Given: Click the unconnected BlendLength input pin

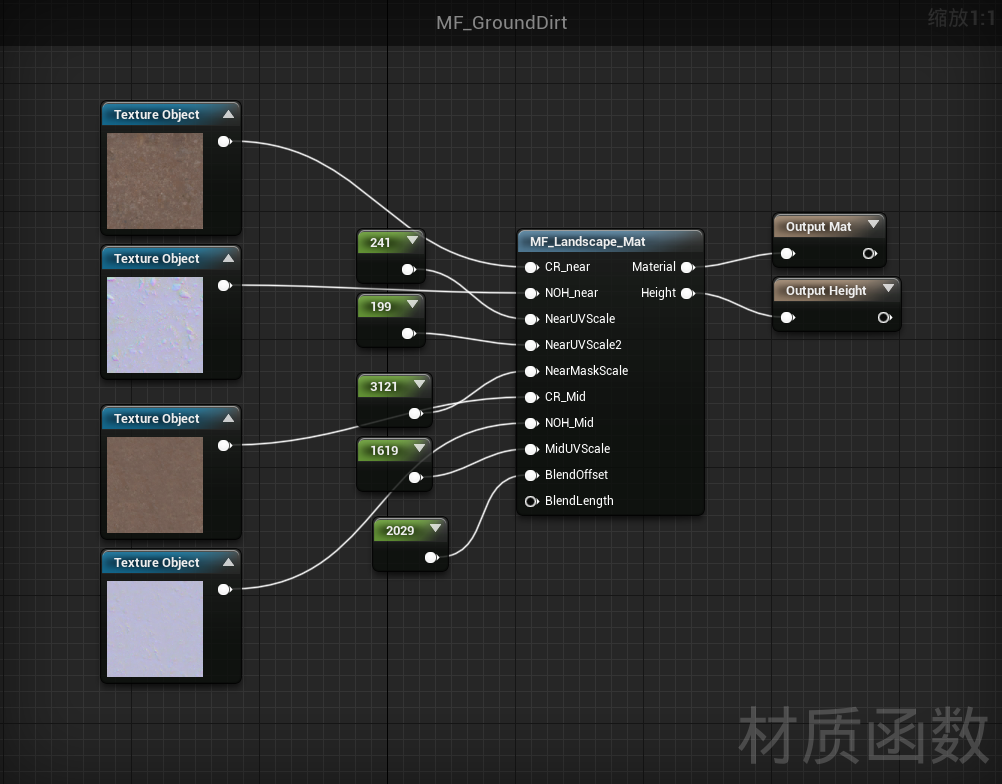Looking at the screenshot, I should 531,501.
